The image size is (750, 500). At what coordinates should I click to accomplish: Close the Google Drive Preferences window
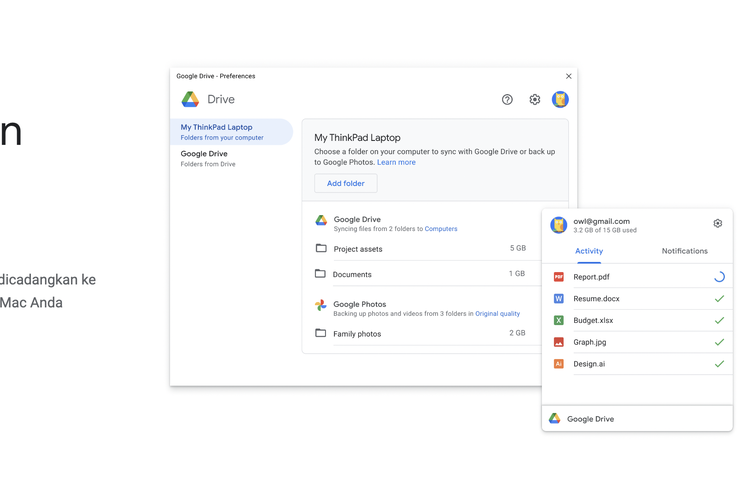point(569,76)
